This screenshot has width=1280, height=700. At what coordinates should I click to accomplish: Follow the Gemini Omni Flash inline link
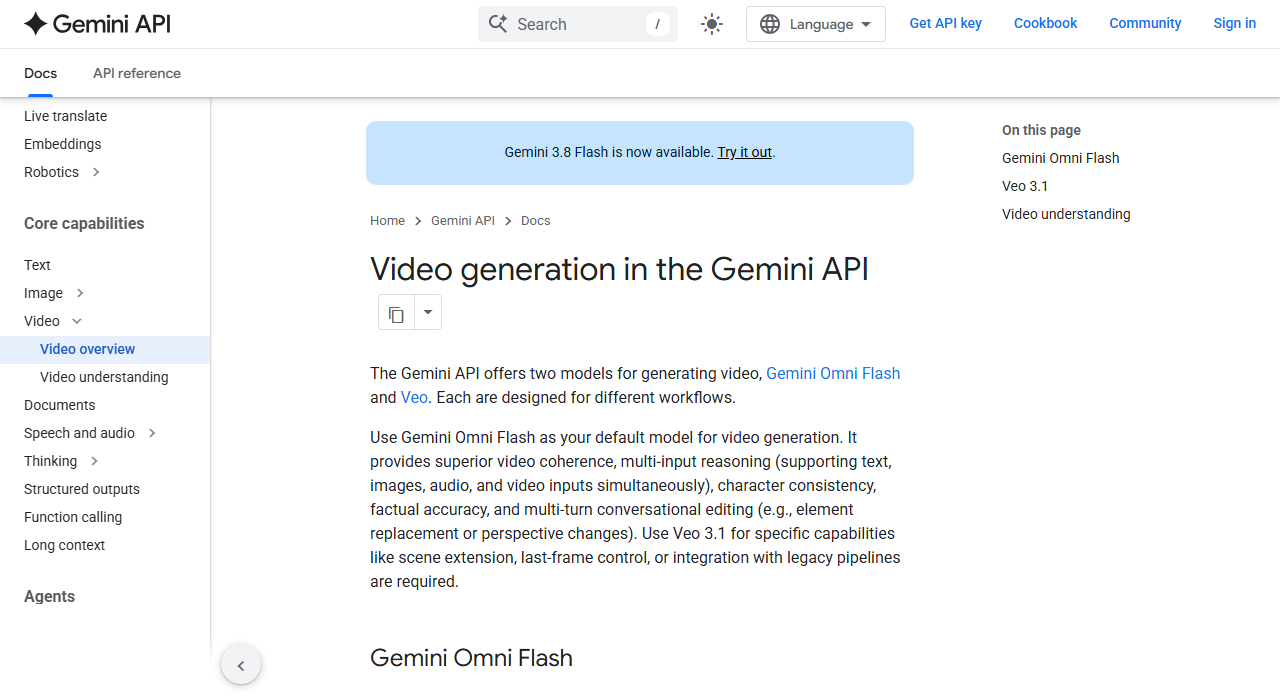(x=833, y=373)
